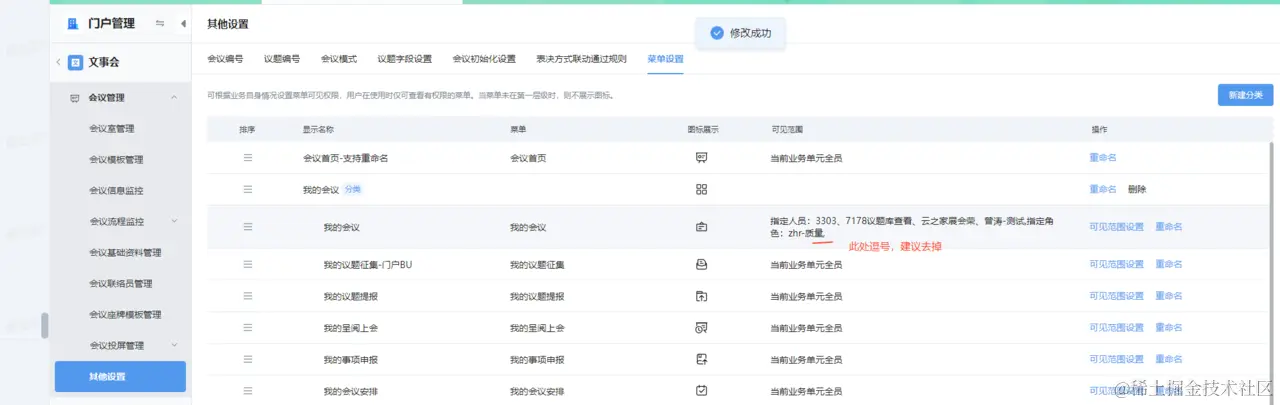
Task: Open 会议信息监控 in the sidebar
Action: 116,191
